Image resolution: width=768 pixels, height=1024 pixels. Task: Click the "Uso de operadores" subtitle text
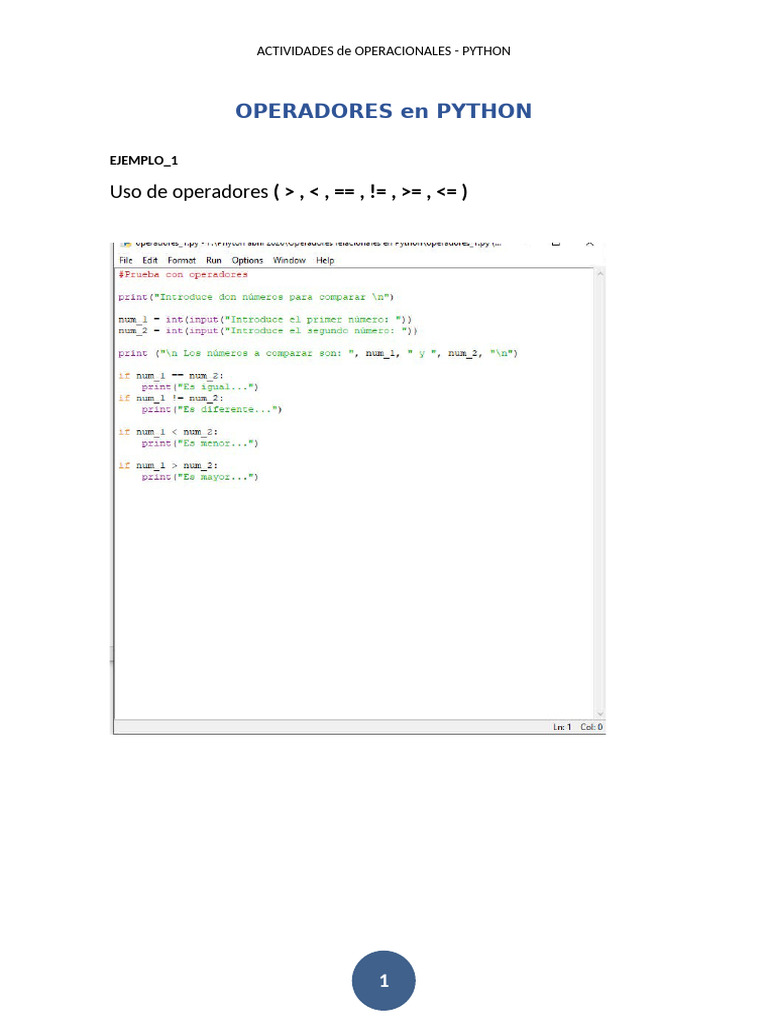pos(189,192)
